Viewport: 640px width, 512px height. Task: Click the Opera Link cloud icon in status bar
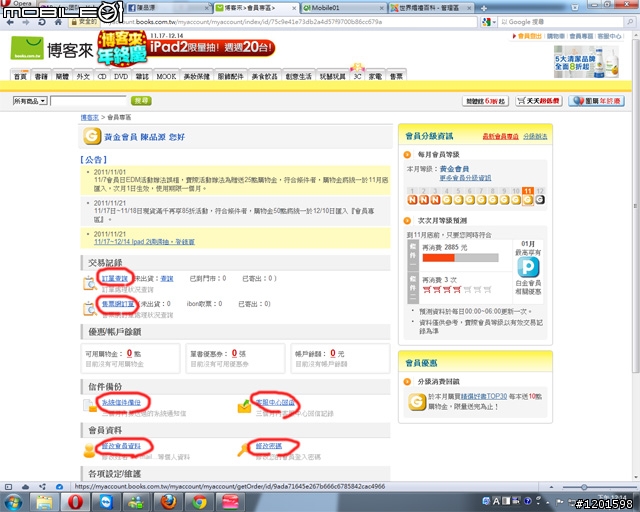(x=25, y=486)
